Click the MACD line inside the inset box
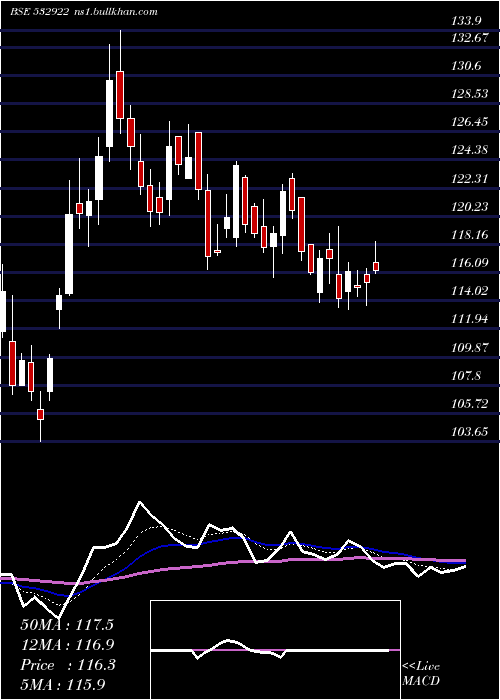 pyautogui.click(x=270, y=649)
